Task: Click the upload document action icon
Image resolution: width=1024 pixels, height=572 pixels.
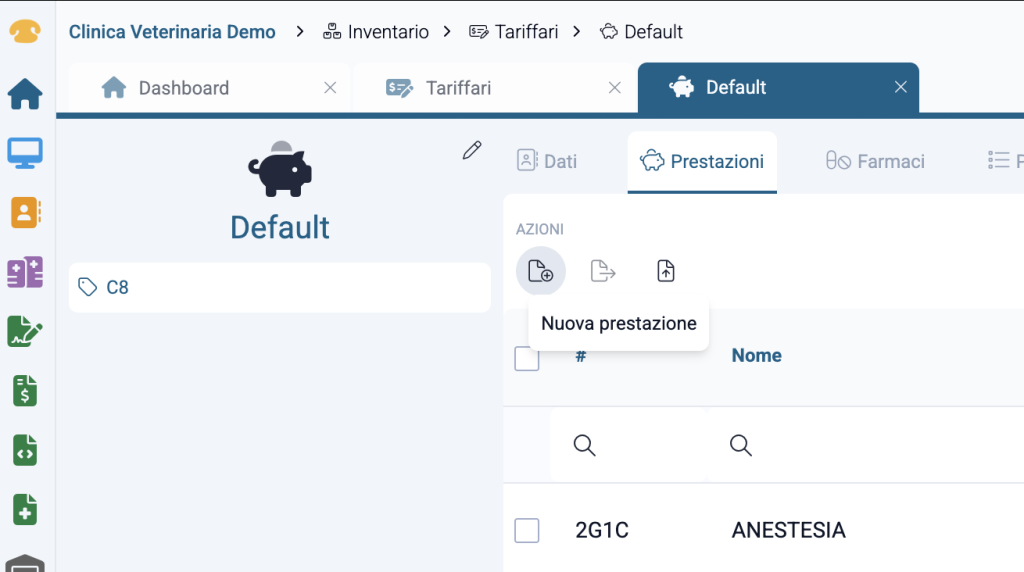Action: [666, 271]
